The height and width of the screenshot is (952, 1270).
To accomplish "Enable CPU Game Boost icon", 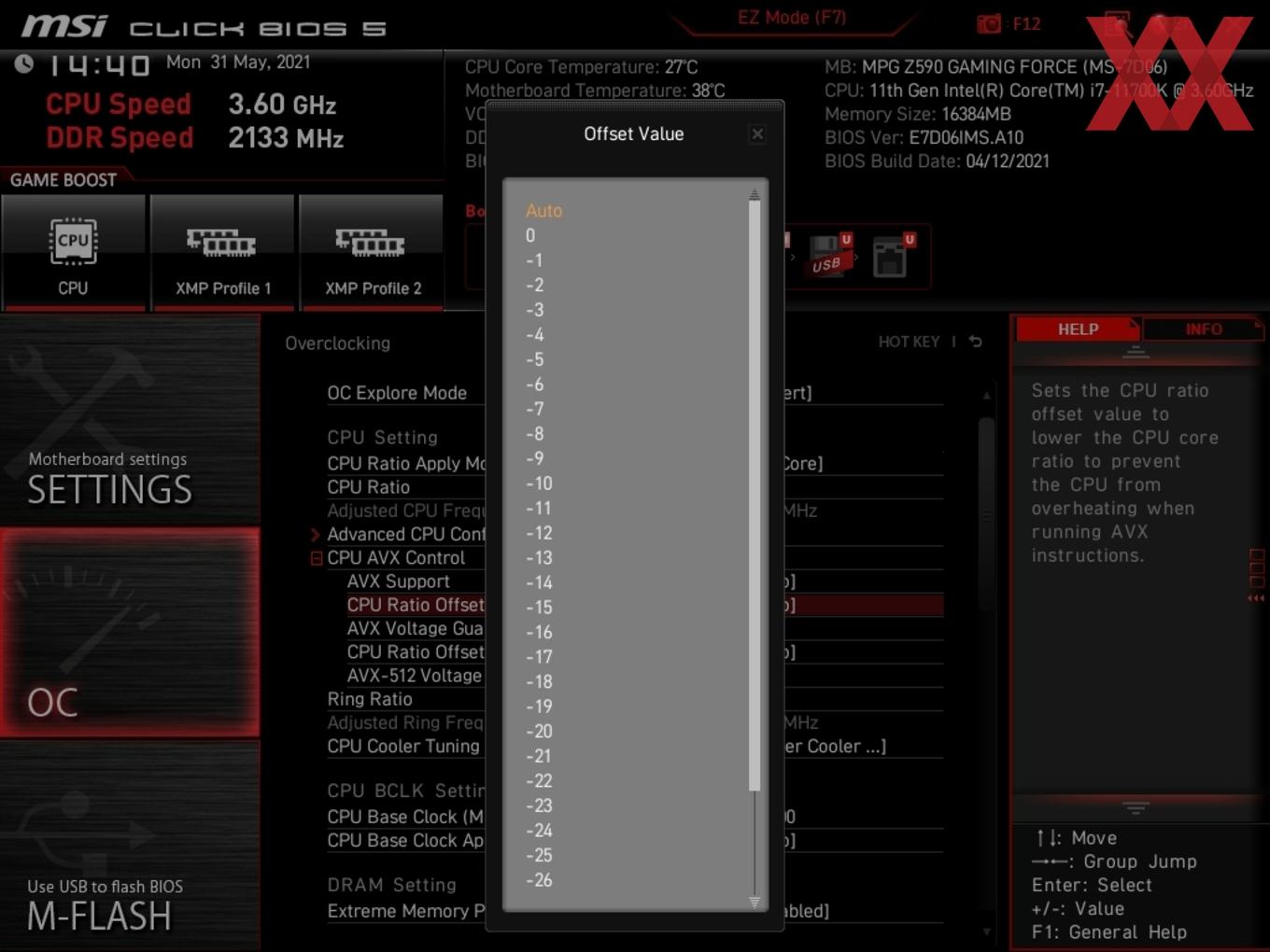I will 73,250.
